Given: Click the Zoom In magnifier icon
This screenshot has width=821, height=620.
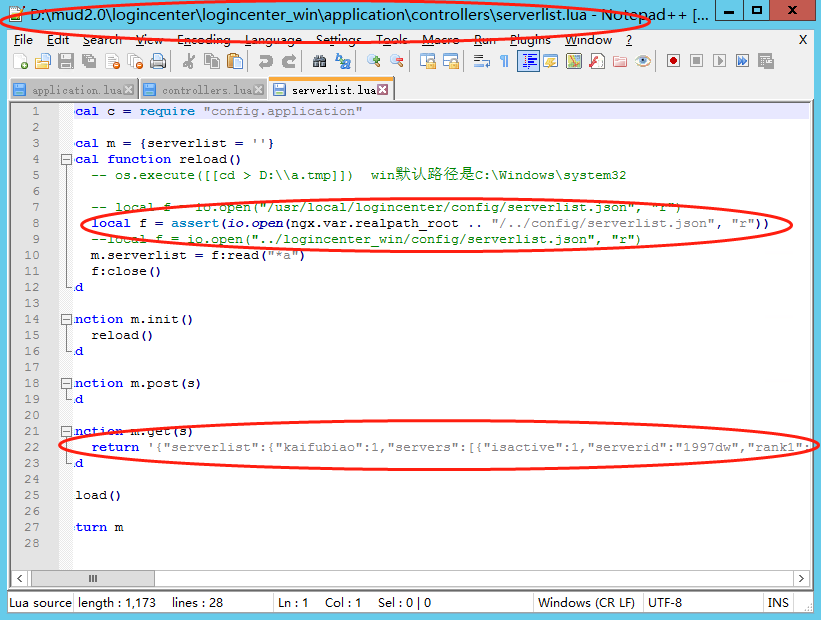Looking at the screenshot, I should click(373, 61).
